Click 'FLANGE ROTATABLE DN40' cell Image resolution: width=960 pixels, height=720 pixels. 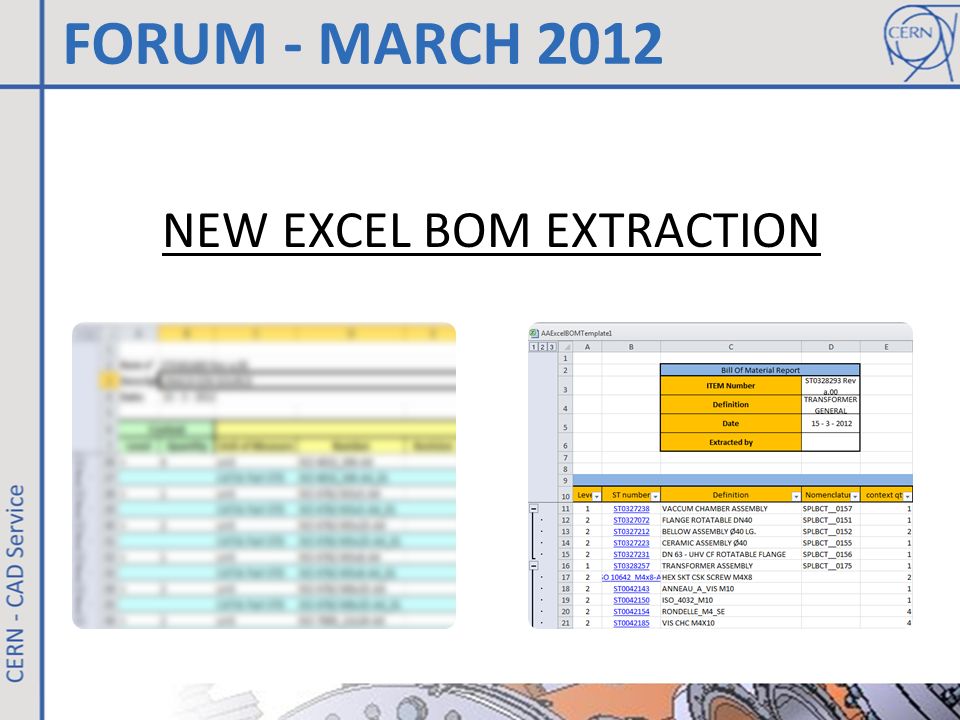pyautogui.click(x=731, y=520)
